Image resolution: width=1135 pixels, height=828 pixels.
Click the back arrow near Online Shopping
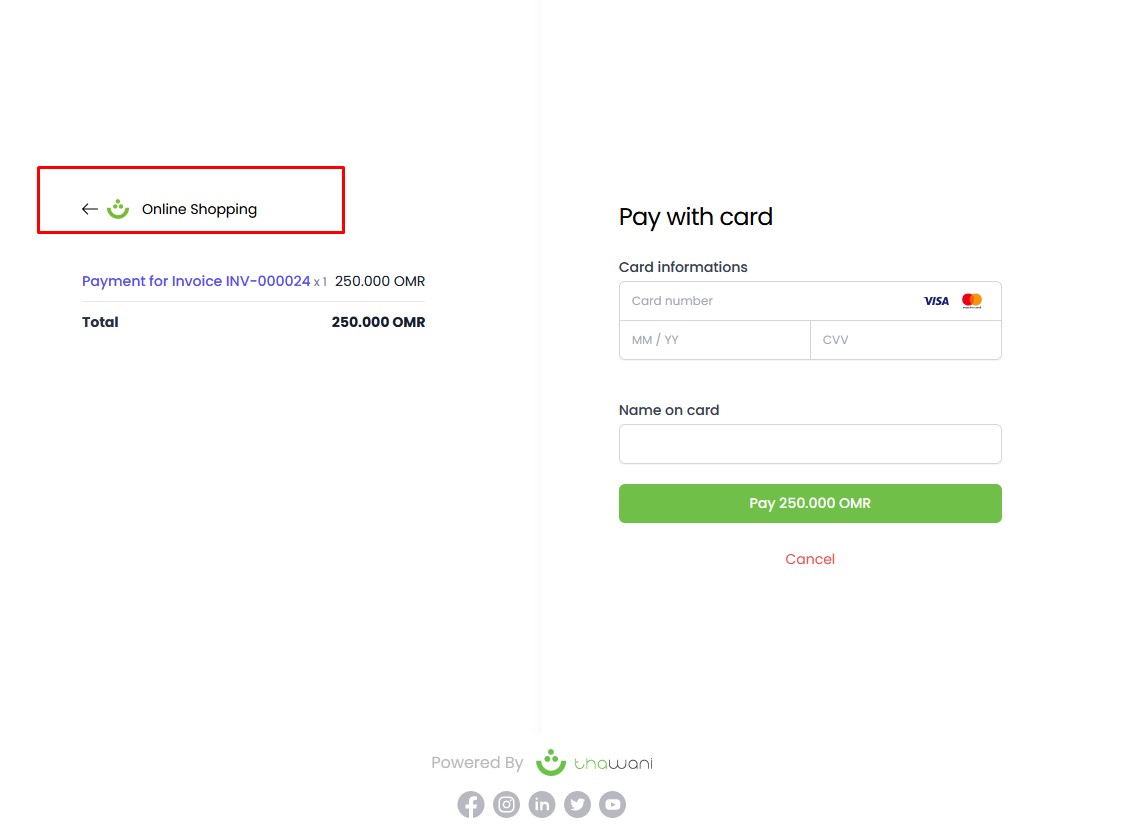[89, 208]
